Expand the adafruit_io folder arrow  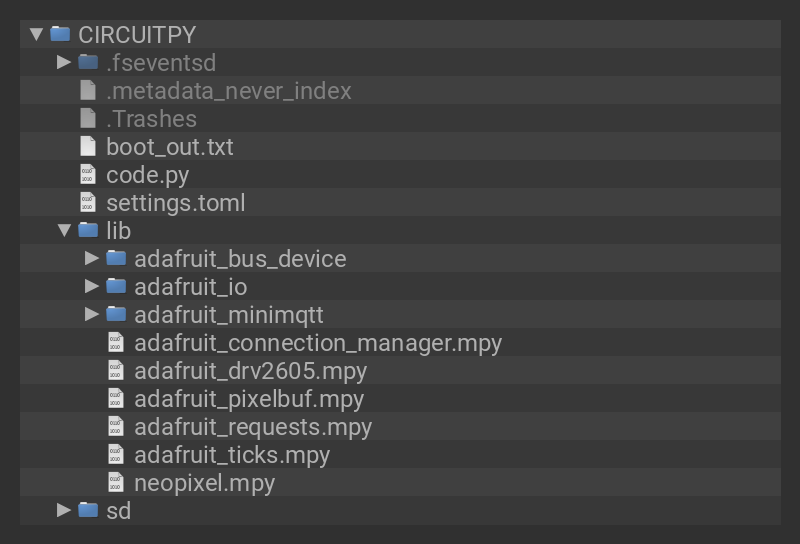pyautogui.click(x=92, y=286)
